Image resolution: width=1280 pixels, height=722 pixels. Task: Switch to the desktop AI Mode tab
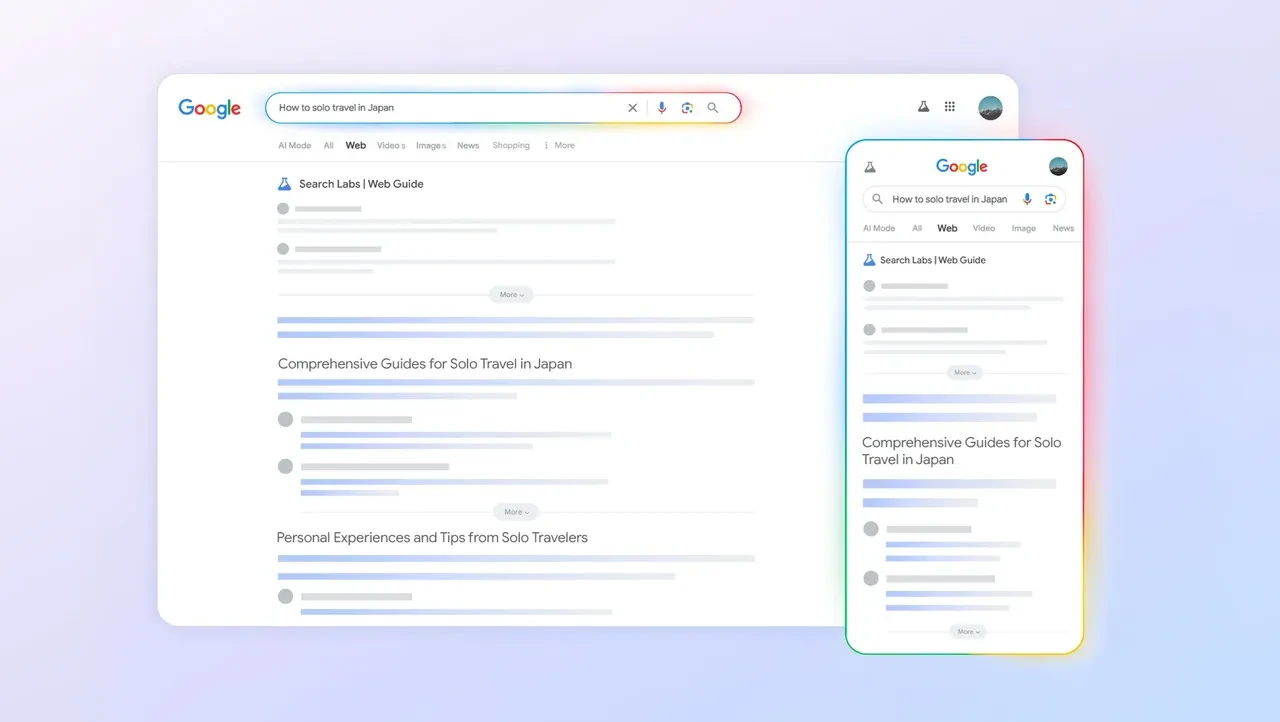pyautogui.click(x=294, y=146)
